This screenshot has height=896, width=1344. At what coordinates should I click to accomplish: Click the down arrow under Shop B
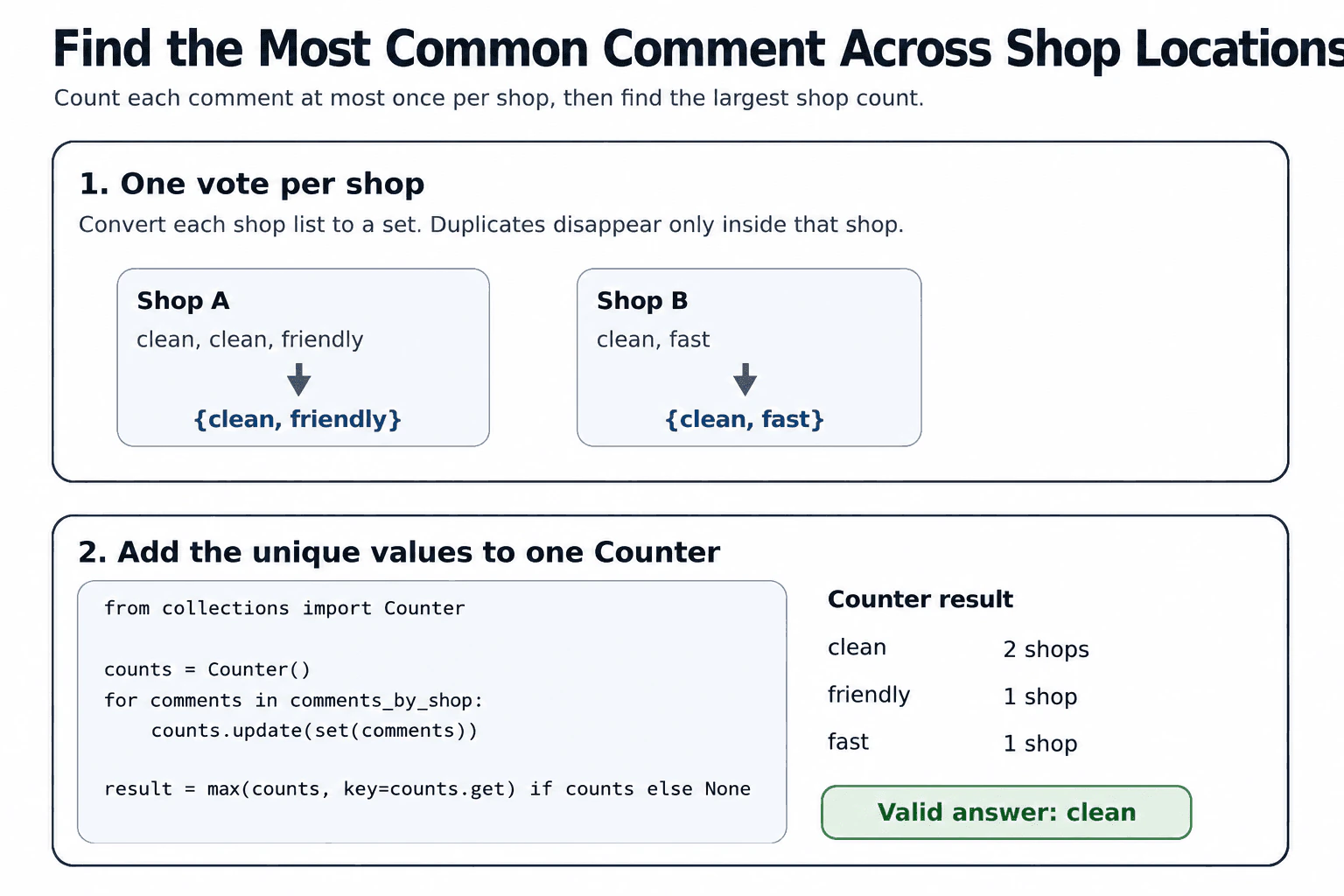[x=745, y=380]
